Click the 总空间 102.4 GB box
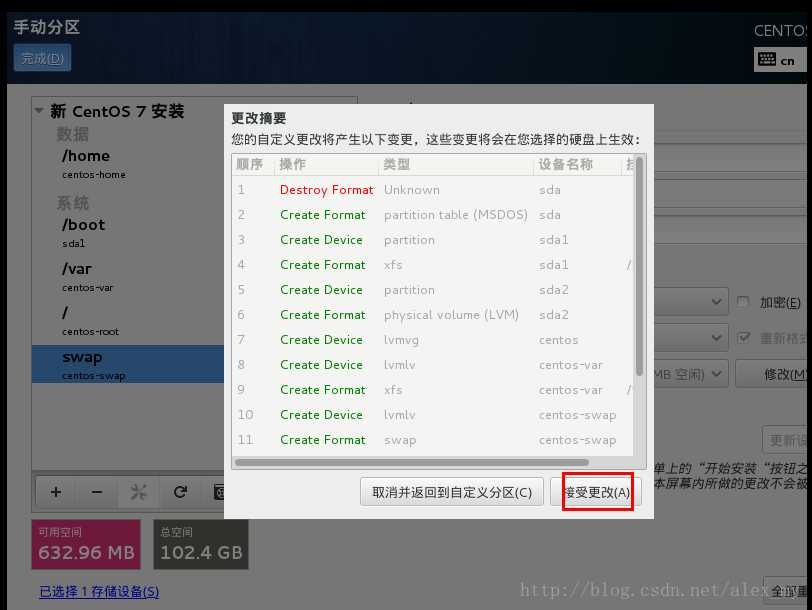 [201, 544]
